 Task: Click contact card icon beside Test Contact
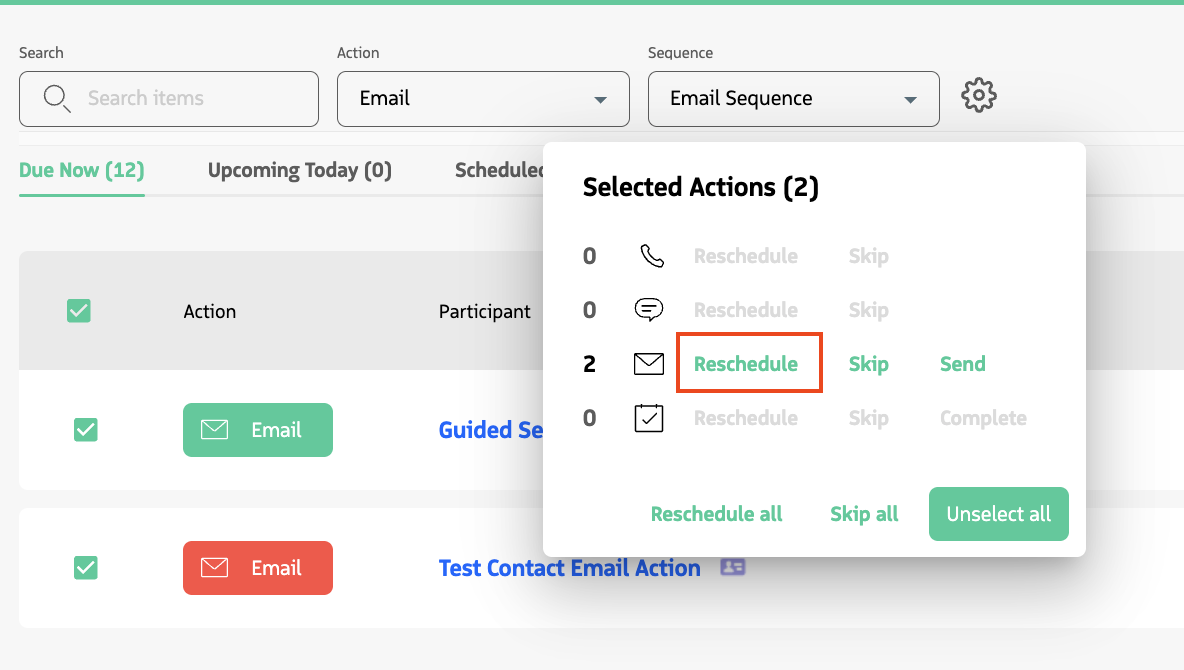733,567
